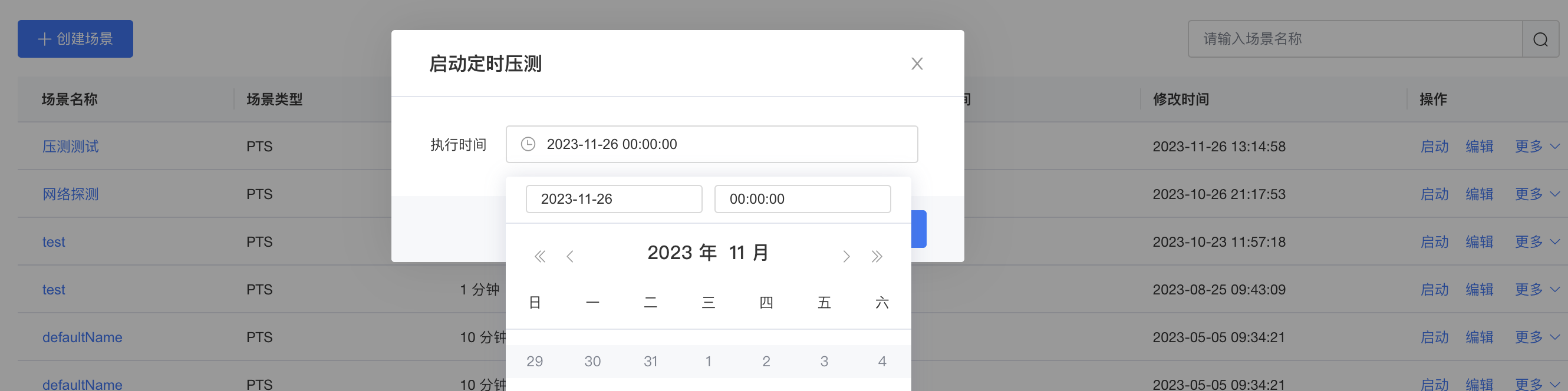Open year selector 2023 年
This screenshot has width=1568, height=391.
pyautogui.click(x=682, y=253)
